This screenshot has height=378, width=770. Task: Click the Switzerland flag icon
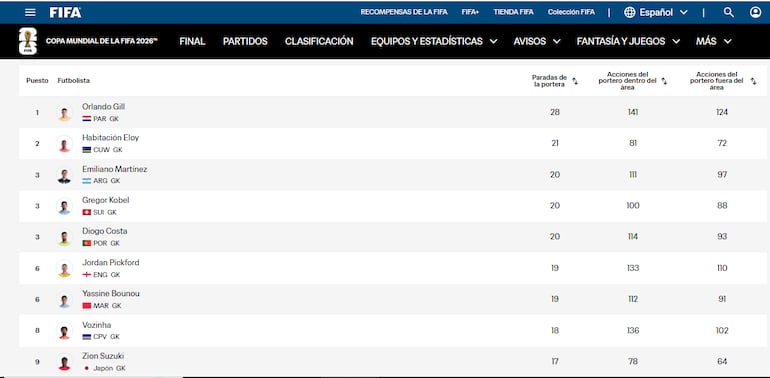(x=86, y=212)
